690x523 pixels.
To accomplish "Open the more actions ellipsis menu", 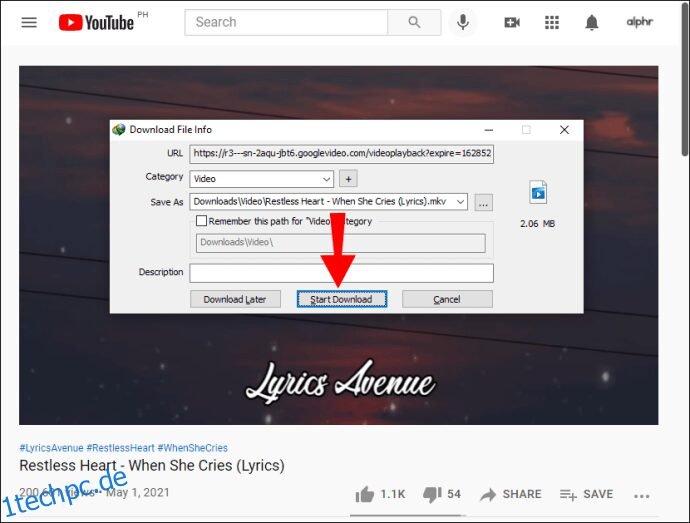I will click(642, 496).
